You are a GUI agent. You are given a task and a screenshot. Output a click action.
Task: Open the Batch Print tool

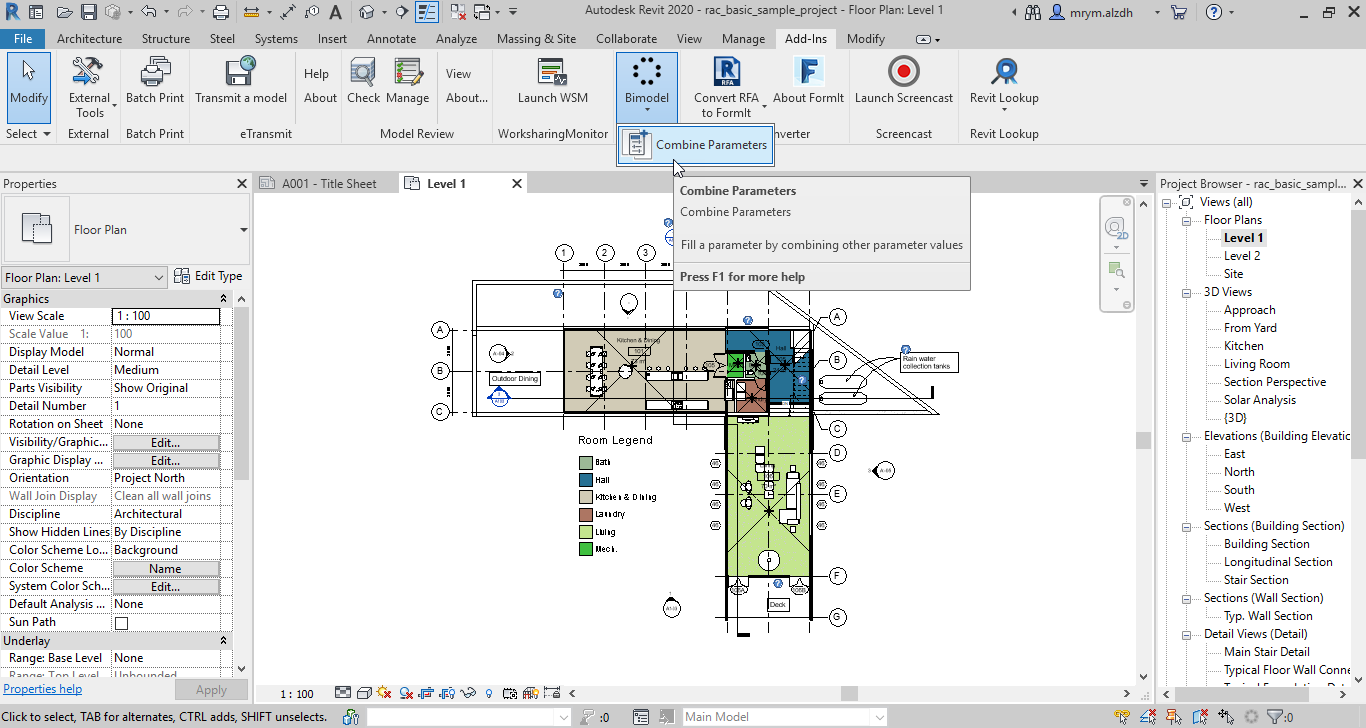[x=155, y=80]
